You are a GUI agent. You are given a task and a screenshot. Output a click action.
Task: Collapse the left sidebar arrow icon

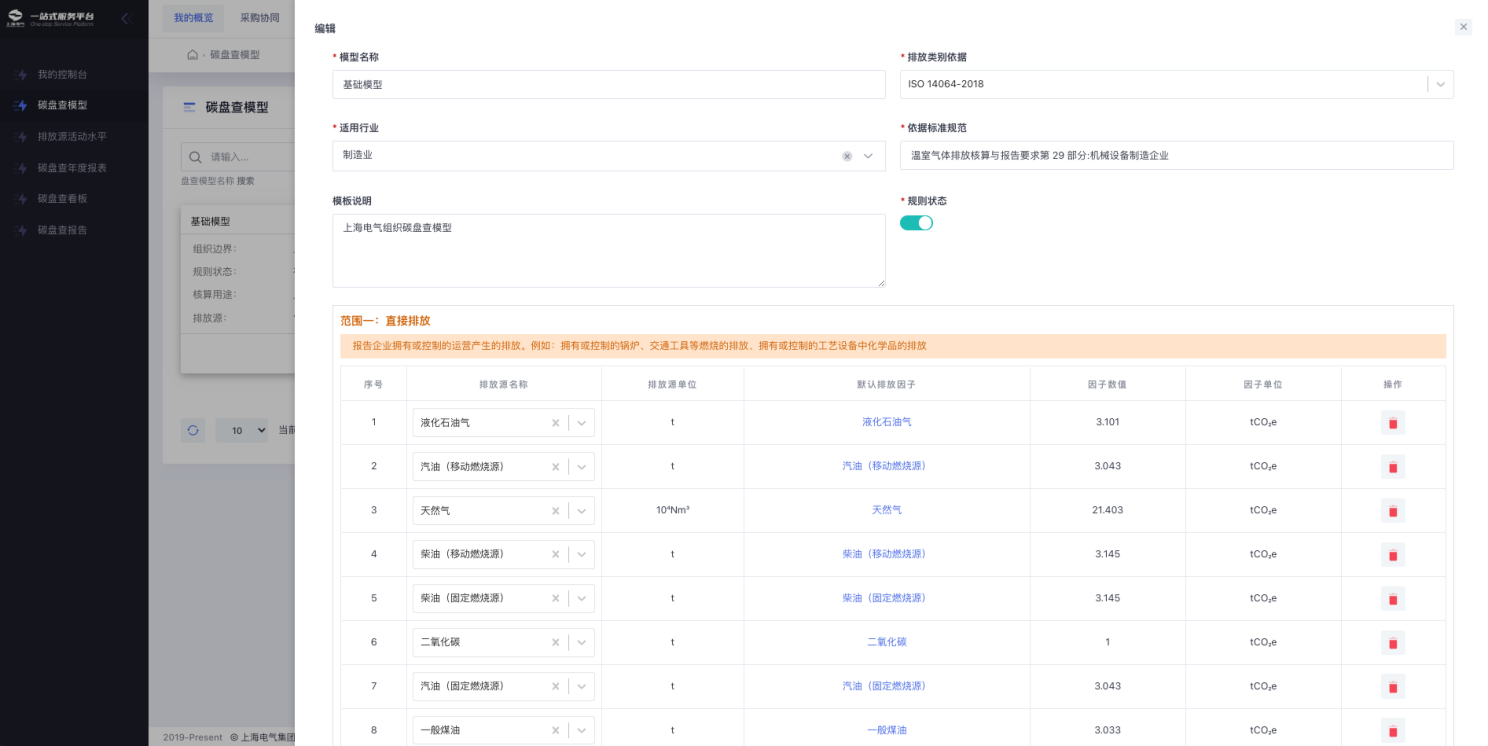tap(125, 18)
